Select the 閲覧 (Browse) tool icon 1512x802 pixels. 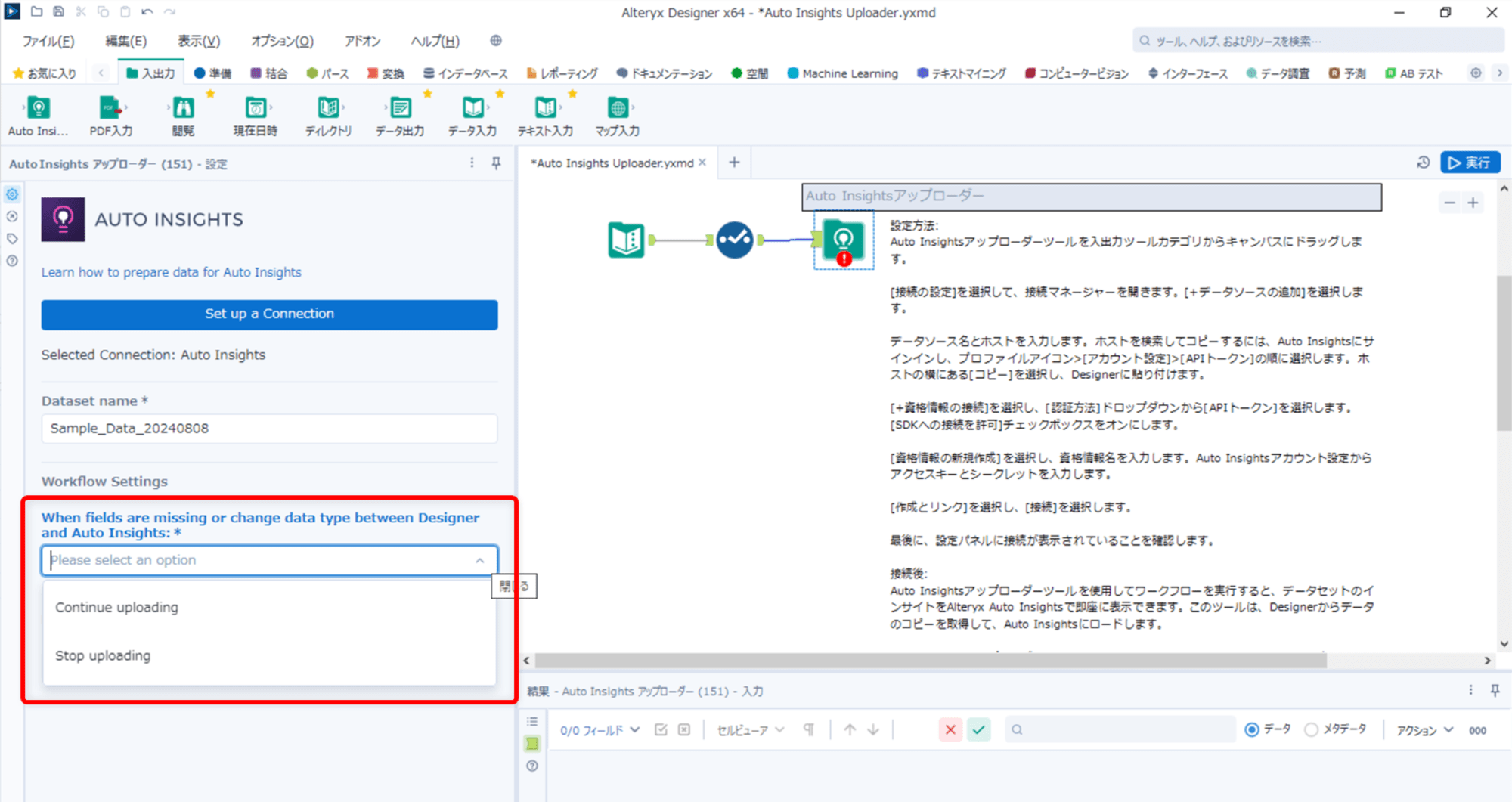(183, 109)
